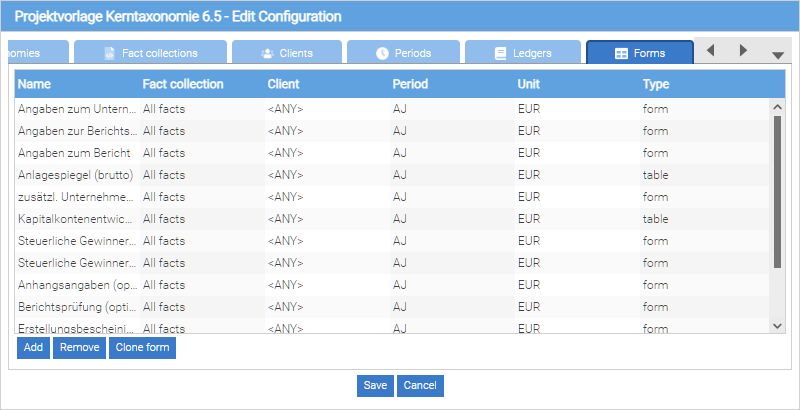800x410 pixels.
Task: Sort by the Name column header
Action: pos(35,84)
